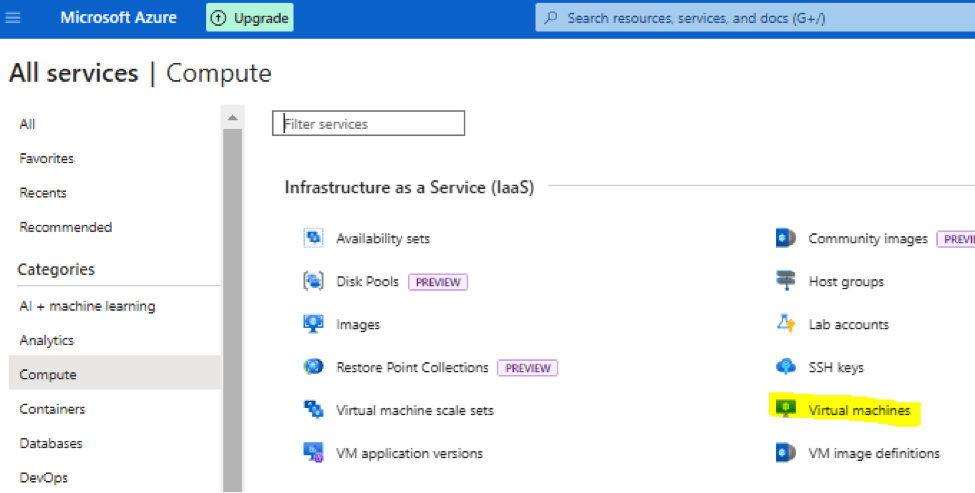975x493 pixels.
Task: Click the Availability sets icon
Action: coord(314,238)
